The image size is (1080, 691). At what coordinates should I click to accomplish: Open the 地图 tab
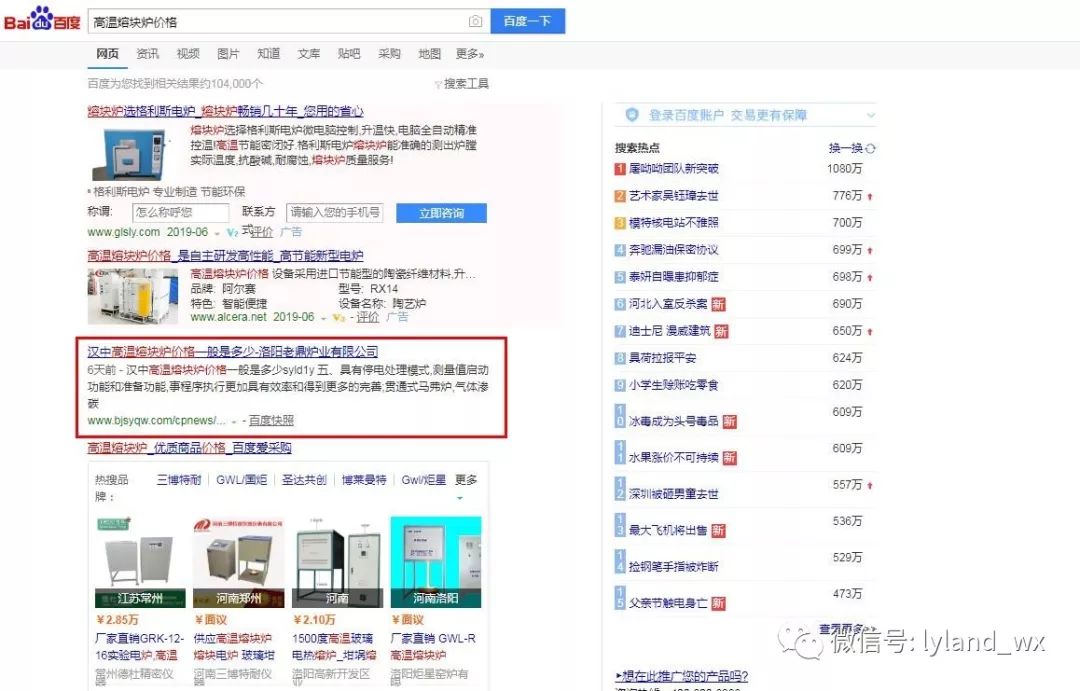coord(429,54)
